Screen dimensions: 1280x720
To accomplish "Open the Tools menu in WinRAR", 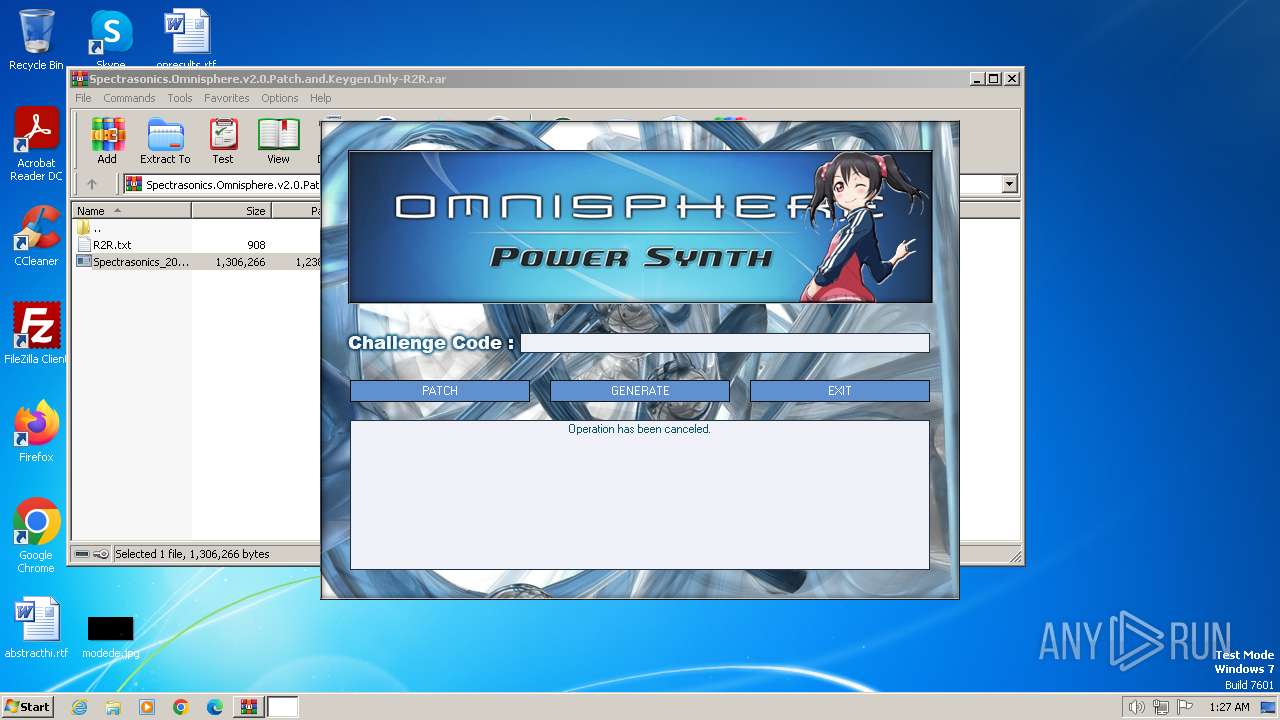I will (180, 98).
